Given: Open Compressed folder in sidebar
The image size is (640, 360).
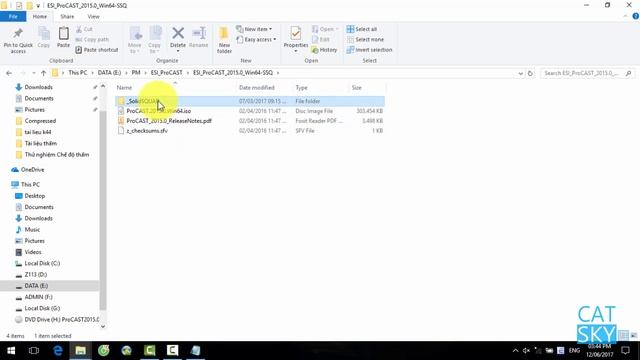Looking at the screenshot, I should point(40,121).
